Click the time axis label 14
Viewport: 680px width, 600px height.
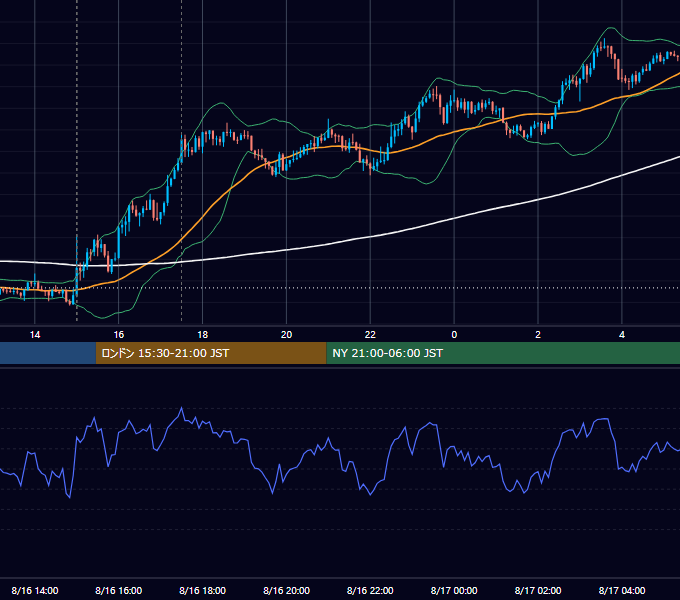tap(35, 335)
